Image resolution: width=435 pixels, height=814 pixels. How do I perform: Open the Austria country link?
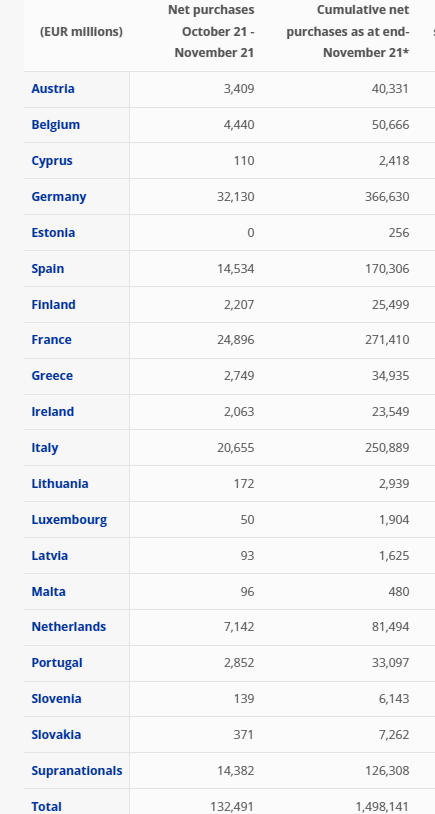pyautogui.click(x=52, y=89)
